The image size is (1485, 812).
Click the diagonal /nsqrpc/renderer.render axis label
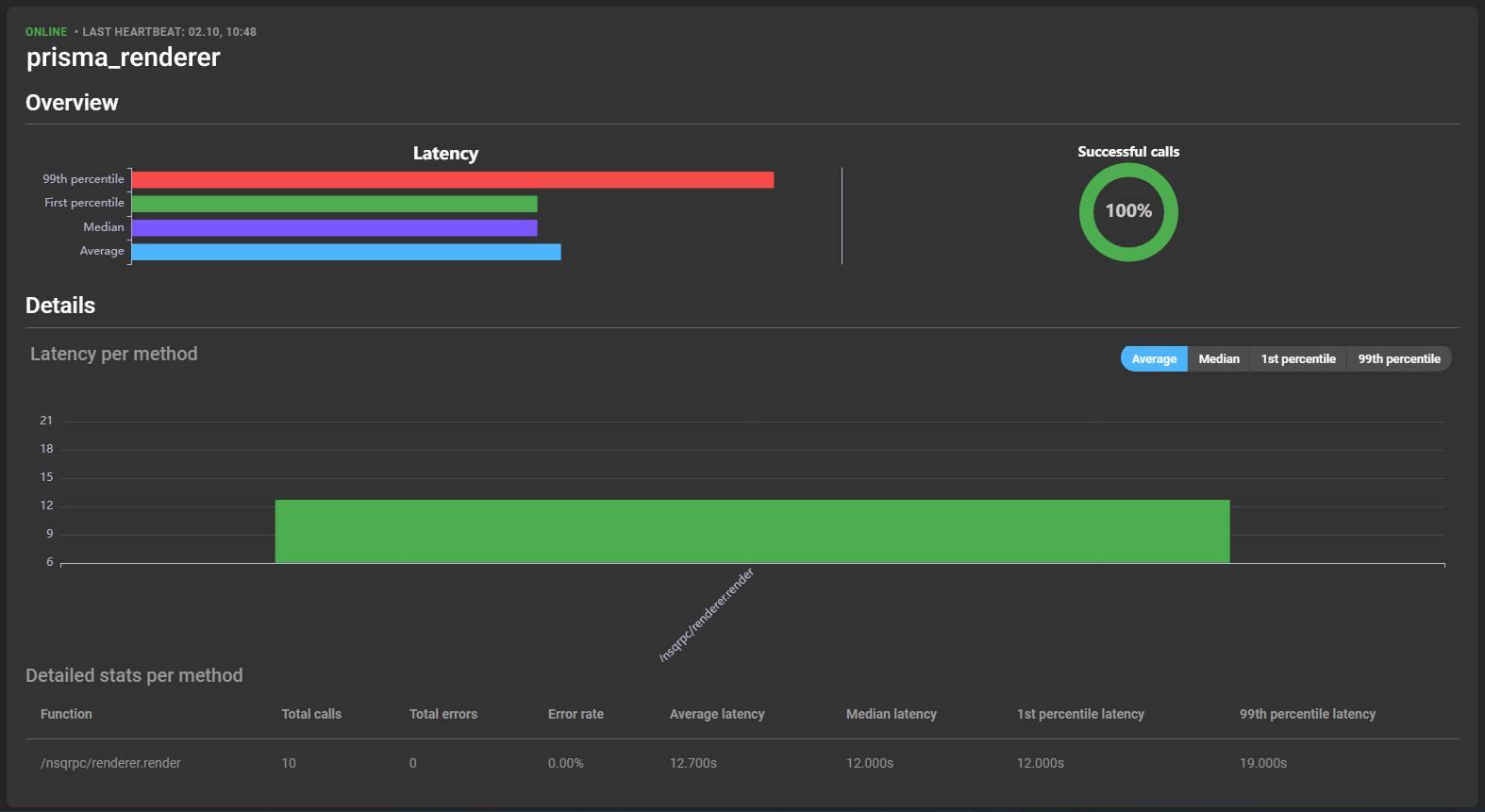tap(707, 615)
